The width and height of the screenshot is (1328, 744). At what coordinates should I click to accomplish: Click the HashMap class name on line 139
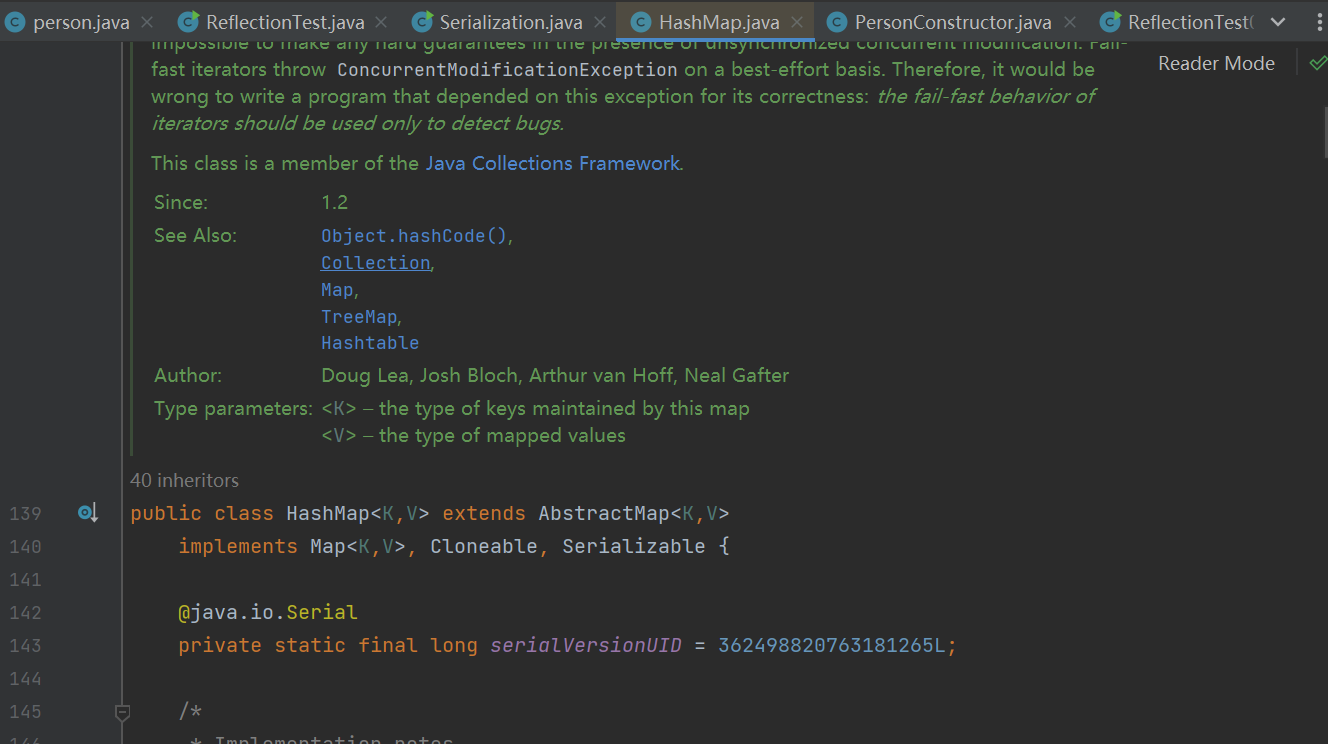point(328,513)
